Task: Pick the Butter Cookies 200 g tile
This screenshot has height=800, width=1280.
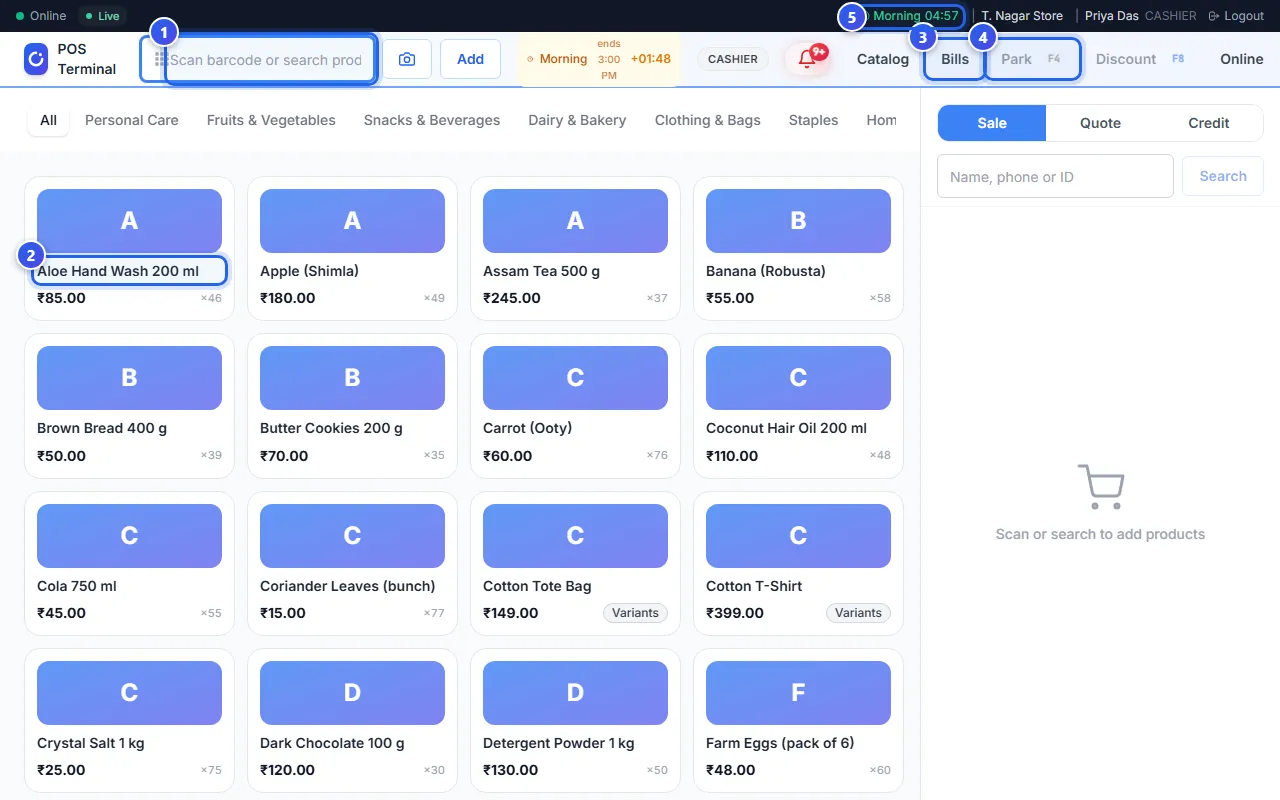Action: (352, 406)
